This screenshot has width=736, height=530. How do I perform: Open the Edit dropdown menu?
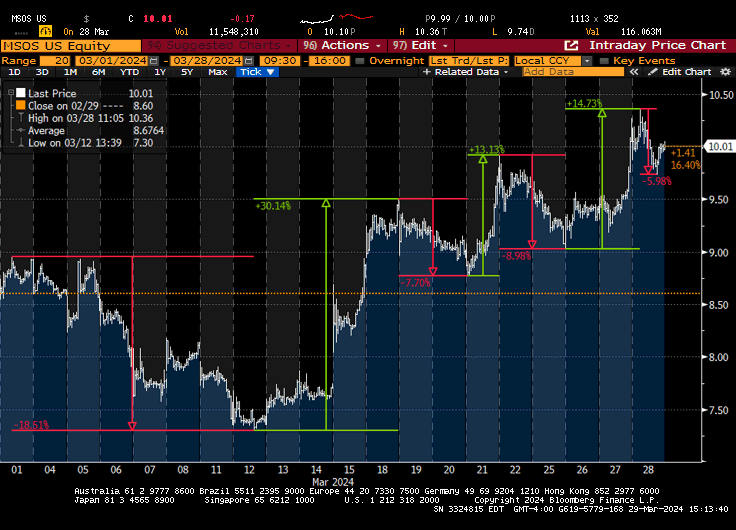[421, 46]
